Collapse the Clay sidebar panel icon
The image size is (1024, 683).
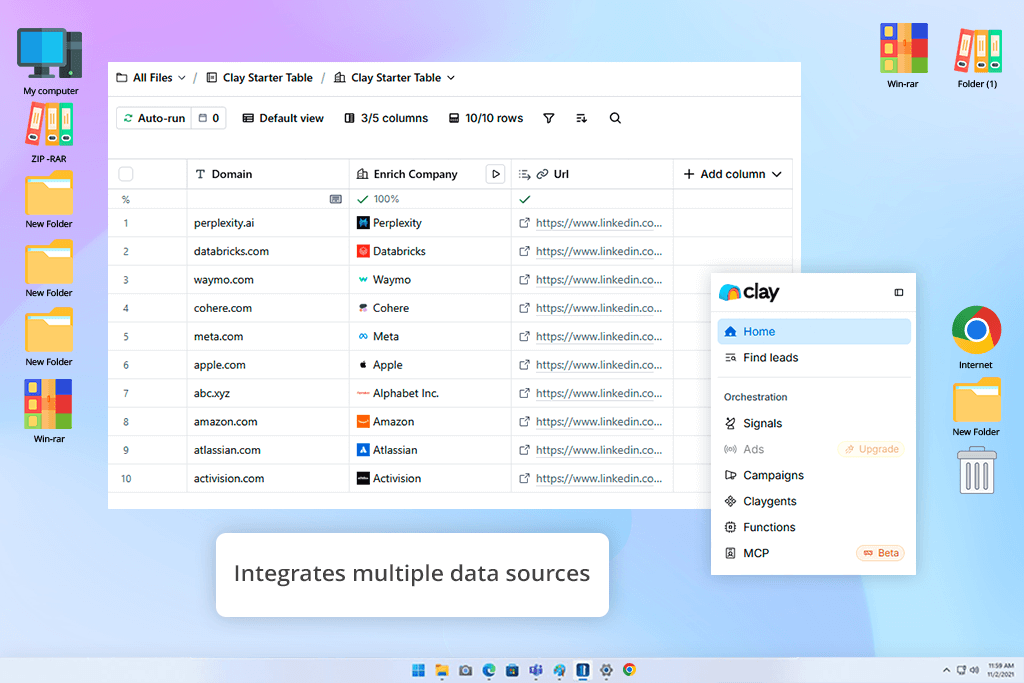tap(899, 293)
